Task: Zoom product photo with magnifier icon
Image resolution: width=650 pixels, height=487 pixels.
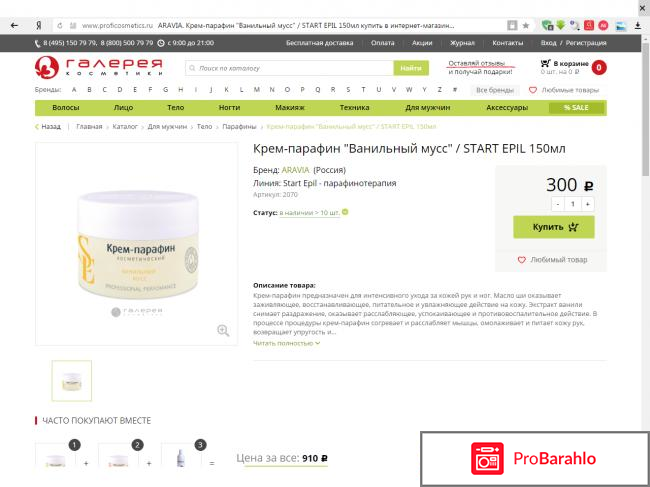Action: (223, 330)
